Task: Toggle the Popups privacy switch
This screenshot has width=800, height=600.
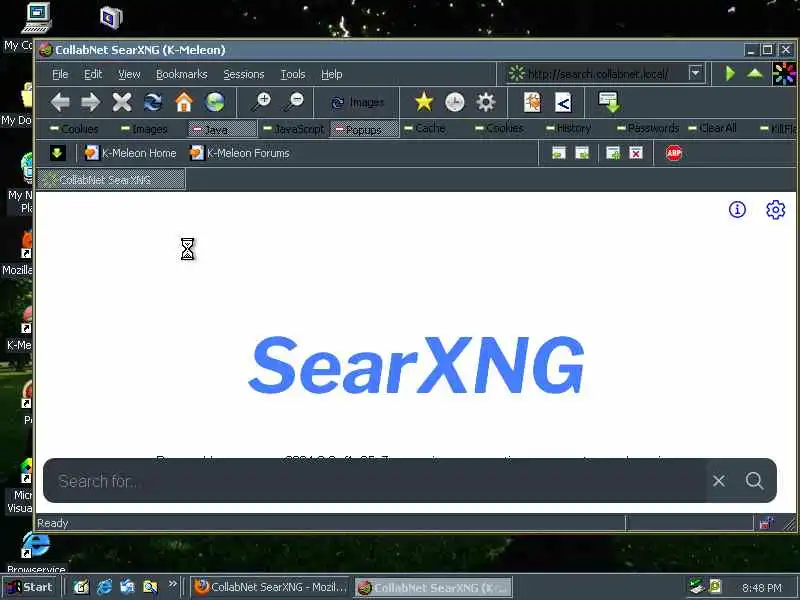Action: pos(364,129)
